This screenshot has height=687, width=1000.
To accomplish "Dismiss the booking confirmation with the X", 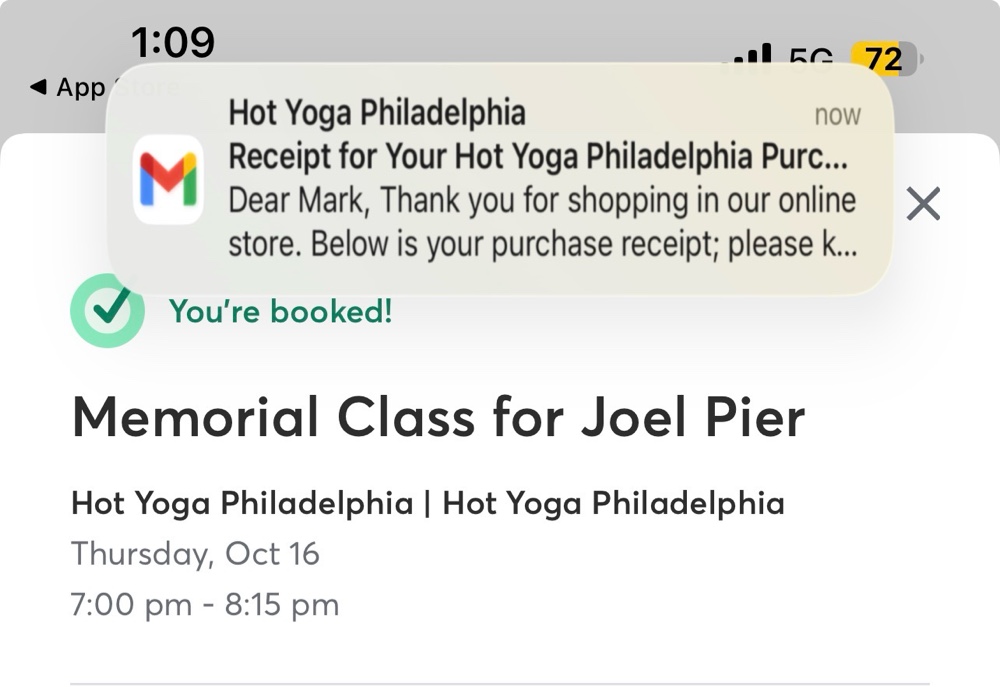I will pos(922,204).
